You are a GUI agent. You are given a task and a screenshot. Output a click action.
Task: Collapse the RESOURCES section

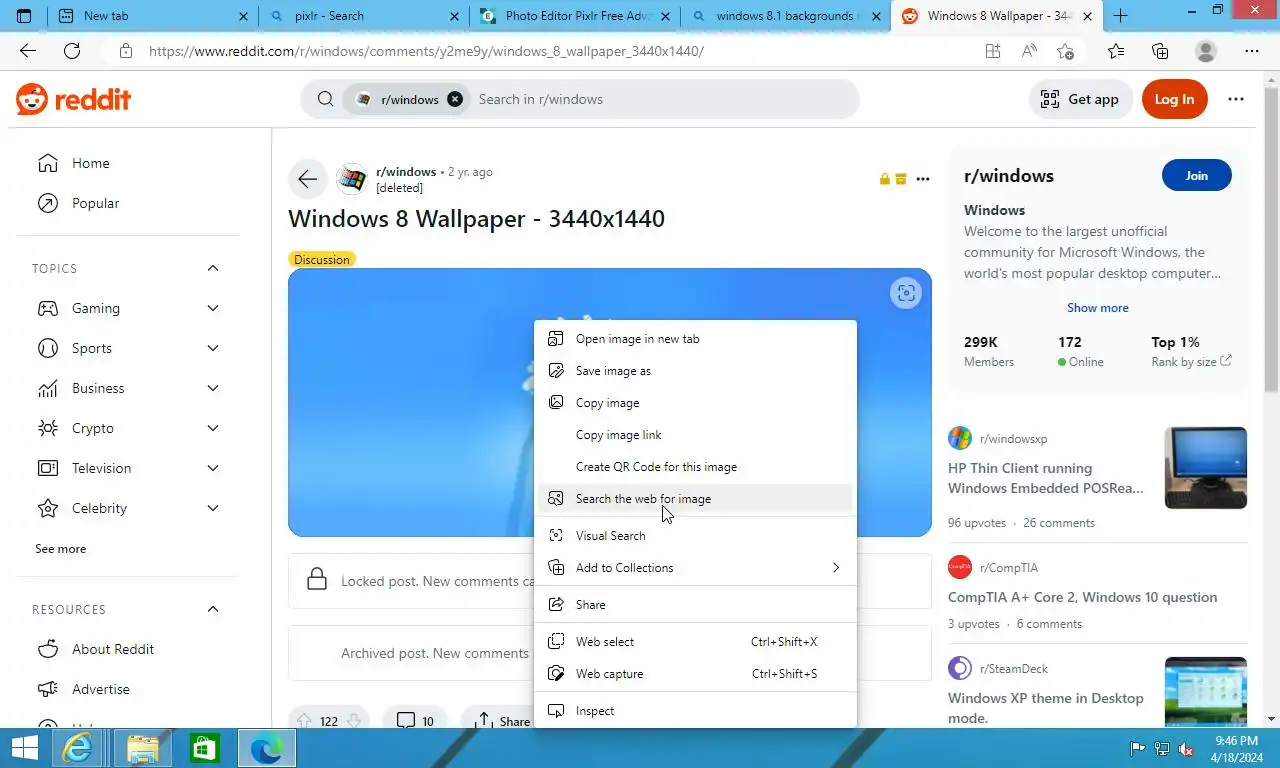pyautogui.click(x=213, y=609)
